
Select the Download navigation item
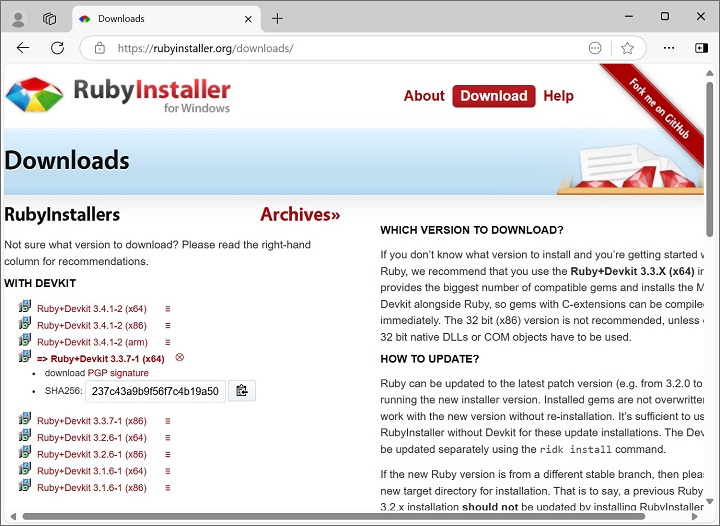point(494,96)
